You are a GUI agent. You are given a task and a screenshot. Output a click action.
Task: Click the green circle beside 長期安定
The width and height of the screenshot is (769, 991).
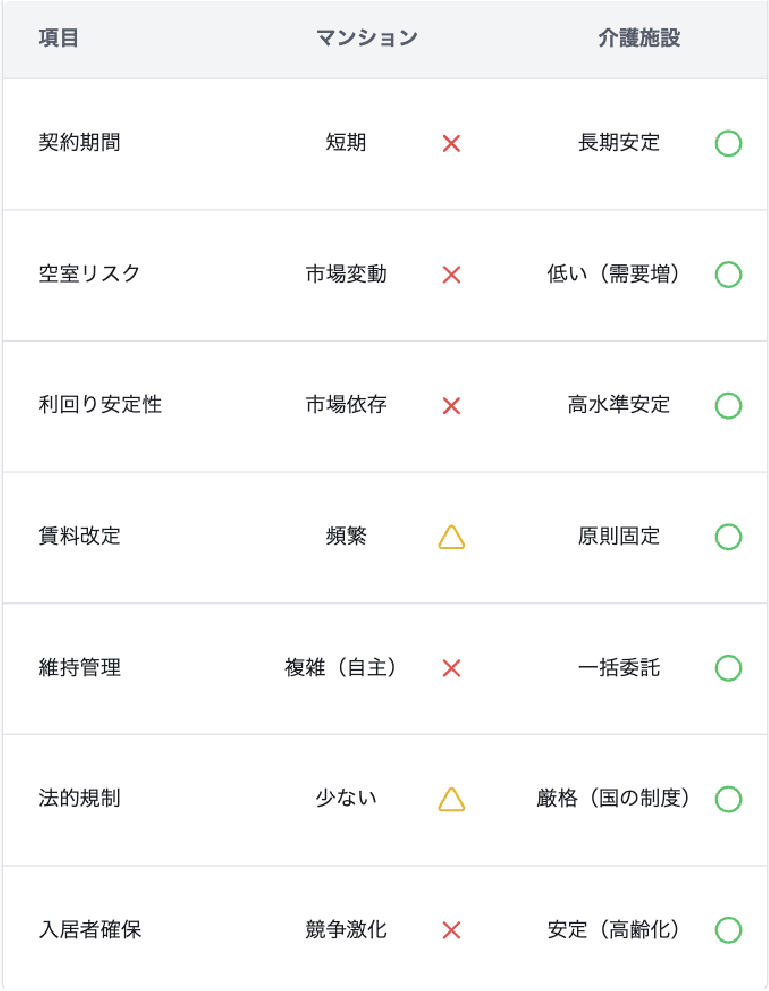pos(728,144)
